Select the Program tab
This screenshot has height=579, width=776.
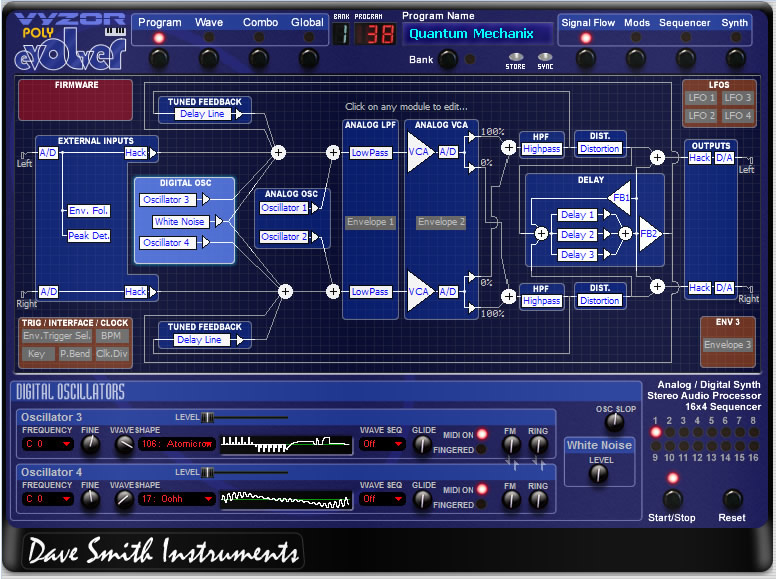coord(159,23)
